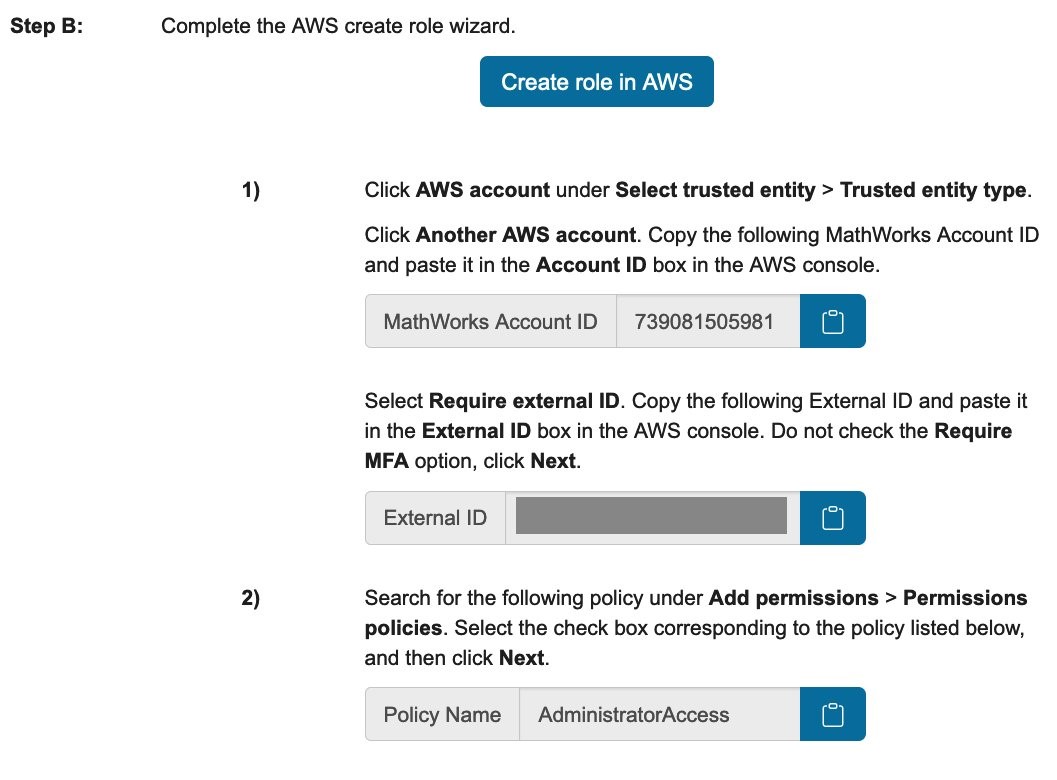
Task: Click the bold Add permissions text
Action: (x=793, y=599)
